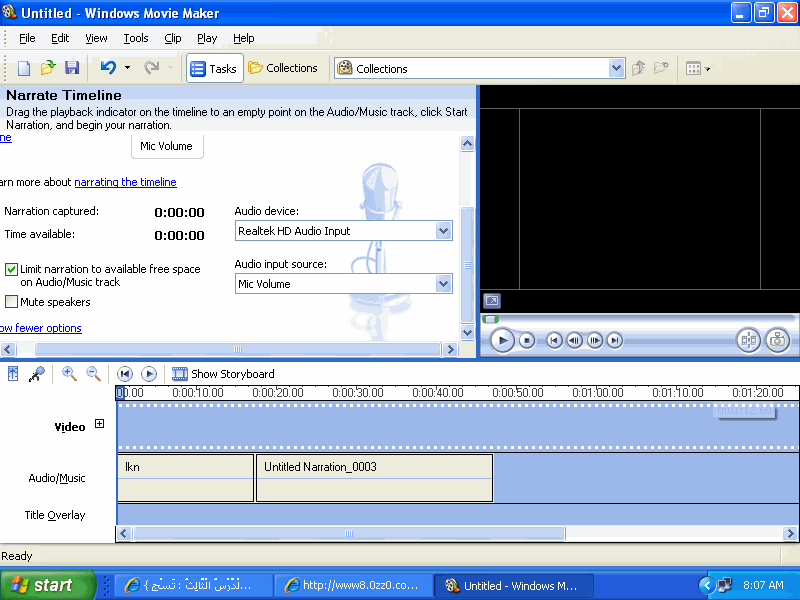Click Split clip button in preview
Viewport: 800px width, 600px height.
(748, 340)
